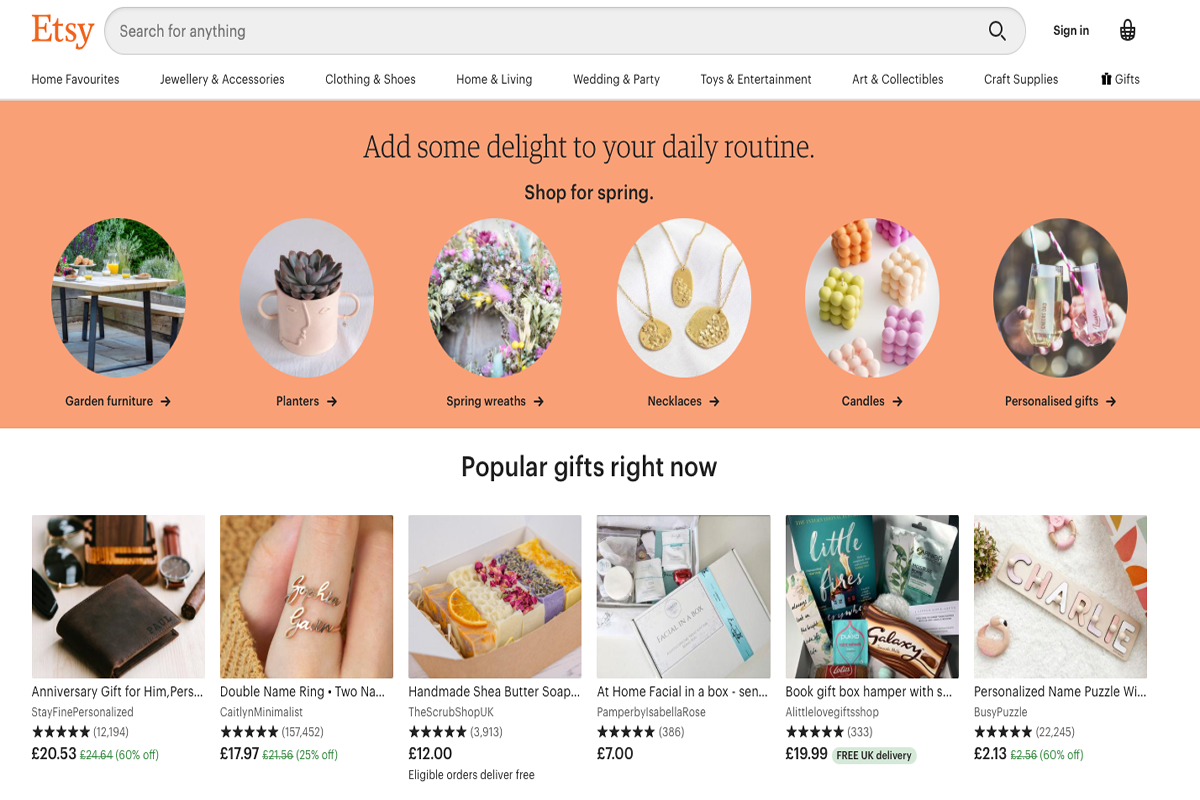This screenshot has height=800, width=1200.
Task: Open the Personalized Name Puzzle listing title
Action: click(x=1060, y=691)
